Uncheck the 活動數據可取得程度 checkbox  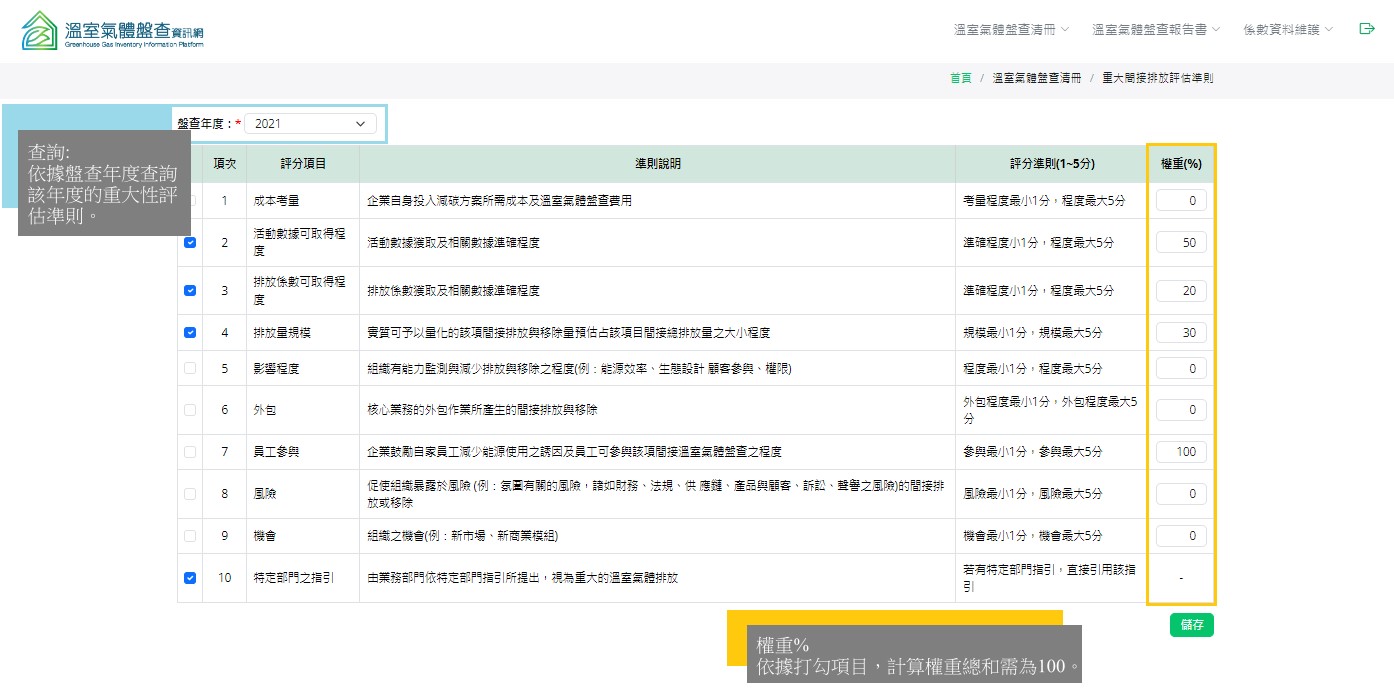tap(190, 242)
